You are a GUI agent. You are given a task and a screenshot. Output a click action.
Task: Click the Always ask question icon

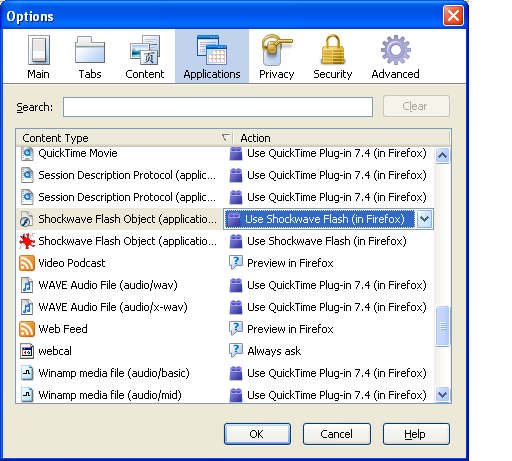pos(236,351)
